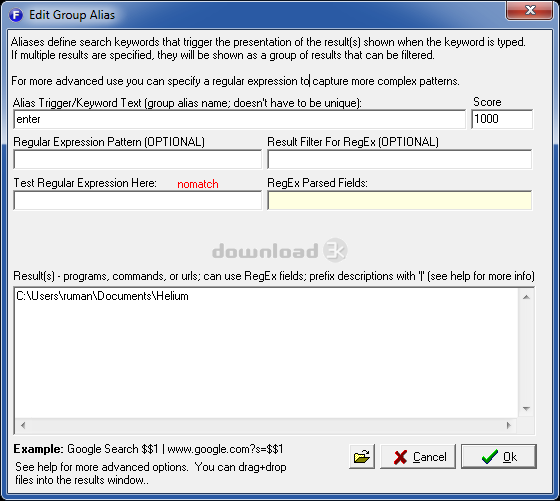
Task: Open the browse folder icon button
Action: point(362,456)
